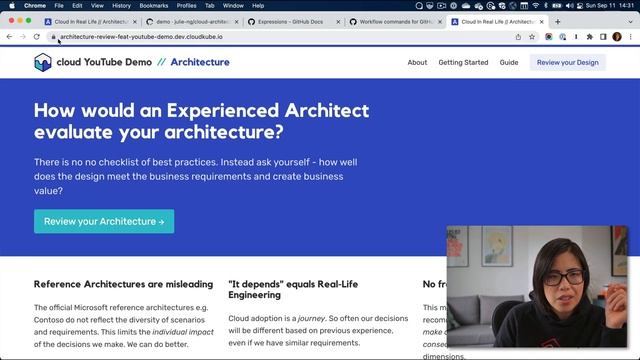Click Review your Design button
The height and width of the screenshot is (360, 640).
tap(568, 62)
